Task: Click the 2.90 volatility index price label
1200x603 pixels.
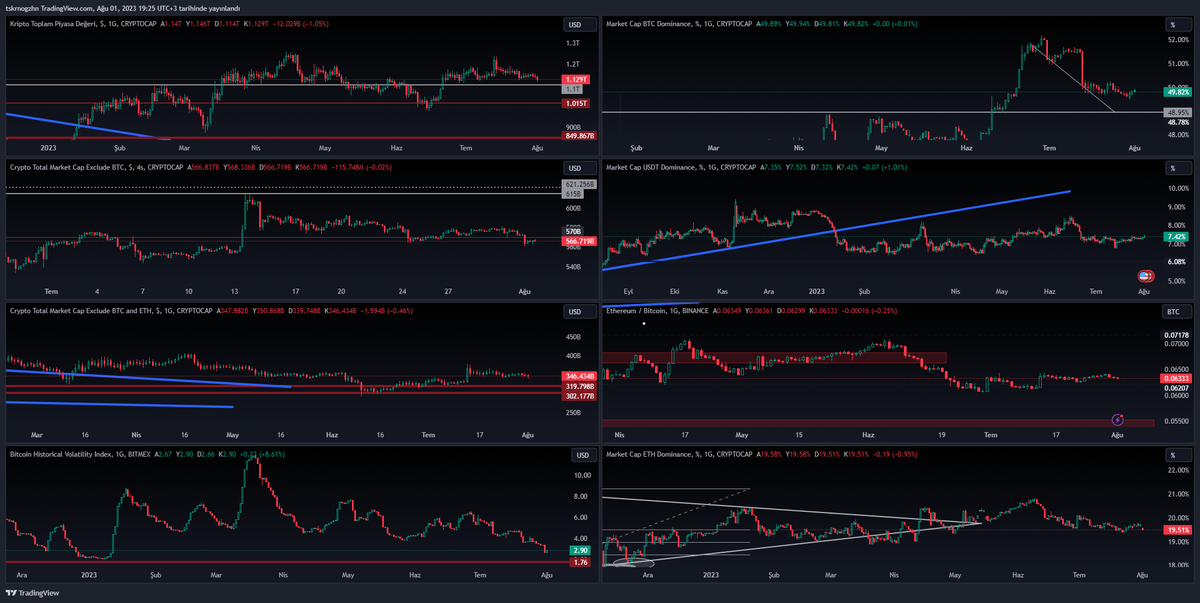Action: [580, 551]
